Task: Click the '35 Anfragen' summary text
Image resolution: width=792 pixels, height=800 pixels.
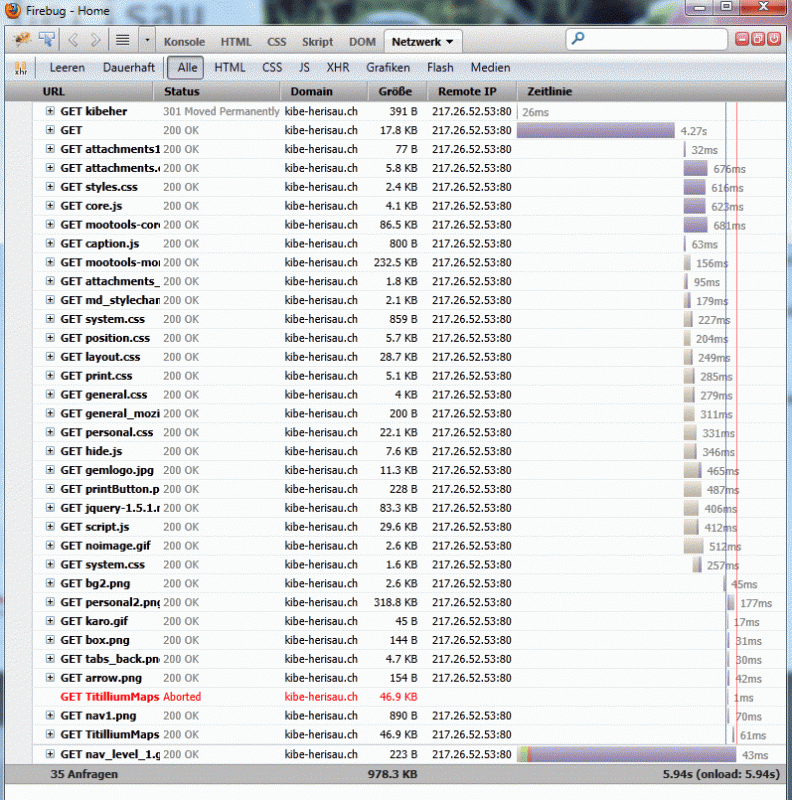Action: tap(84, 774)
